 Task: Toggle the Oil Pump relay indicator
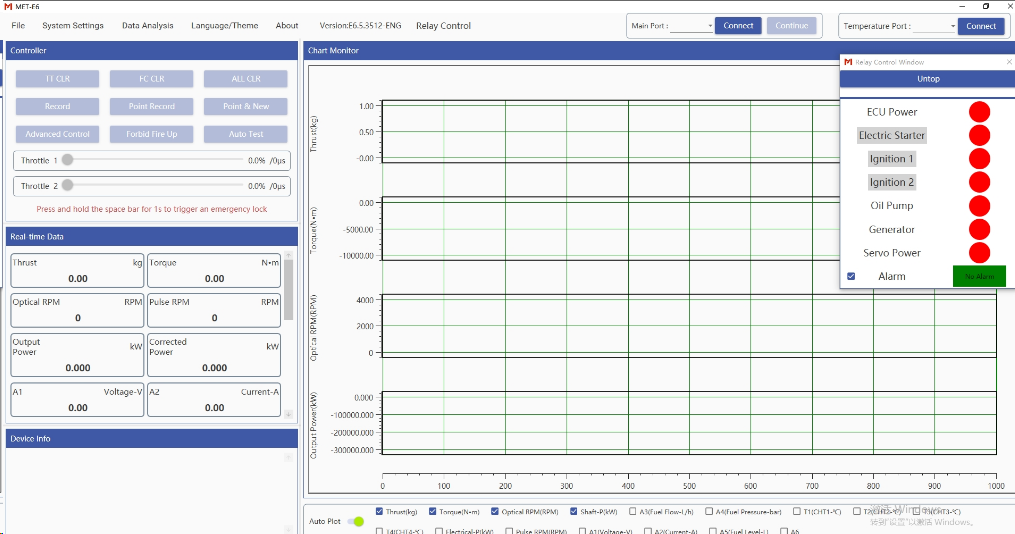pos(979,206)
